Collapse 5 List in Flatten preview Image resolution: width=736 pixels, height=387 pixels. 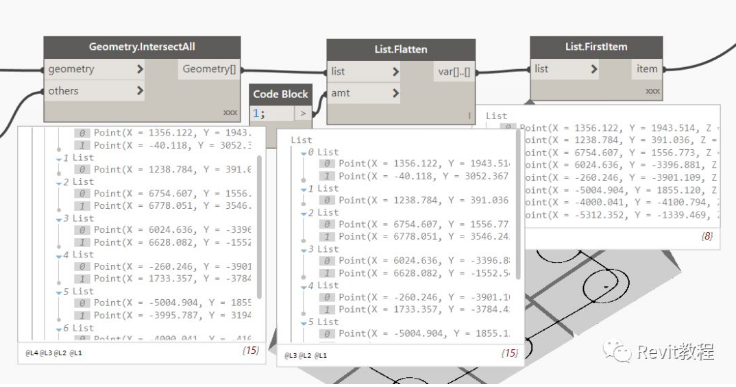click(x=304, y=323)
